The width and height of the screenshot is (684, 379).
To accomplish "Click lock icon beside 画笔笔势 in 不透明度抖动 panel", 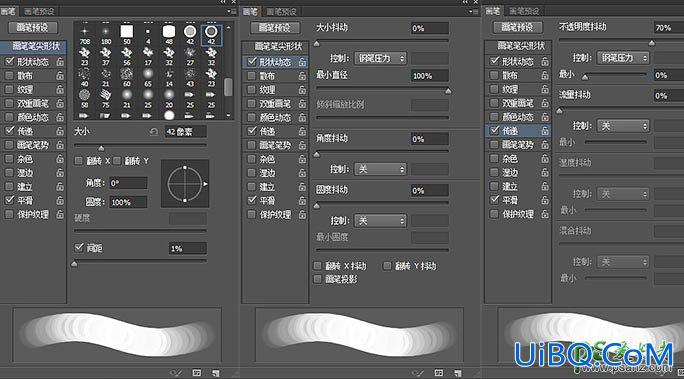I will click(x=545, y=144).
